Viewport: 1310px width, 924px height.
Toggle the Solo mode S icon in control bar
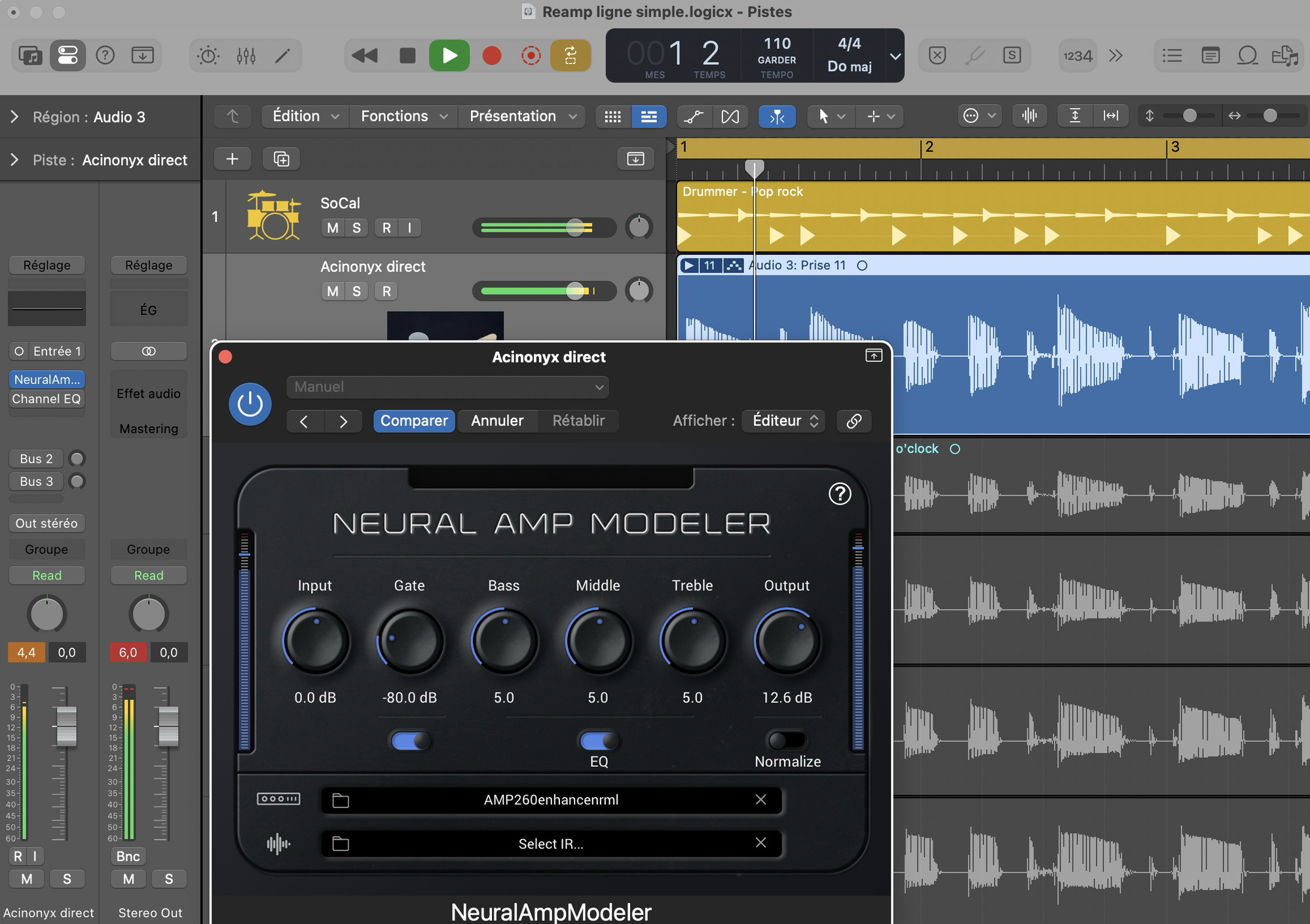(1012, 56)
